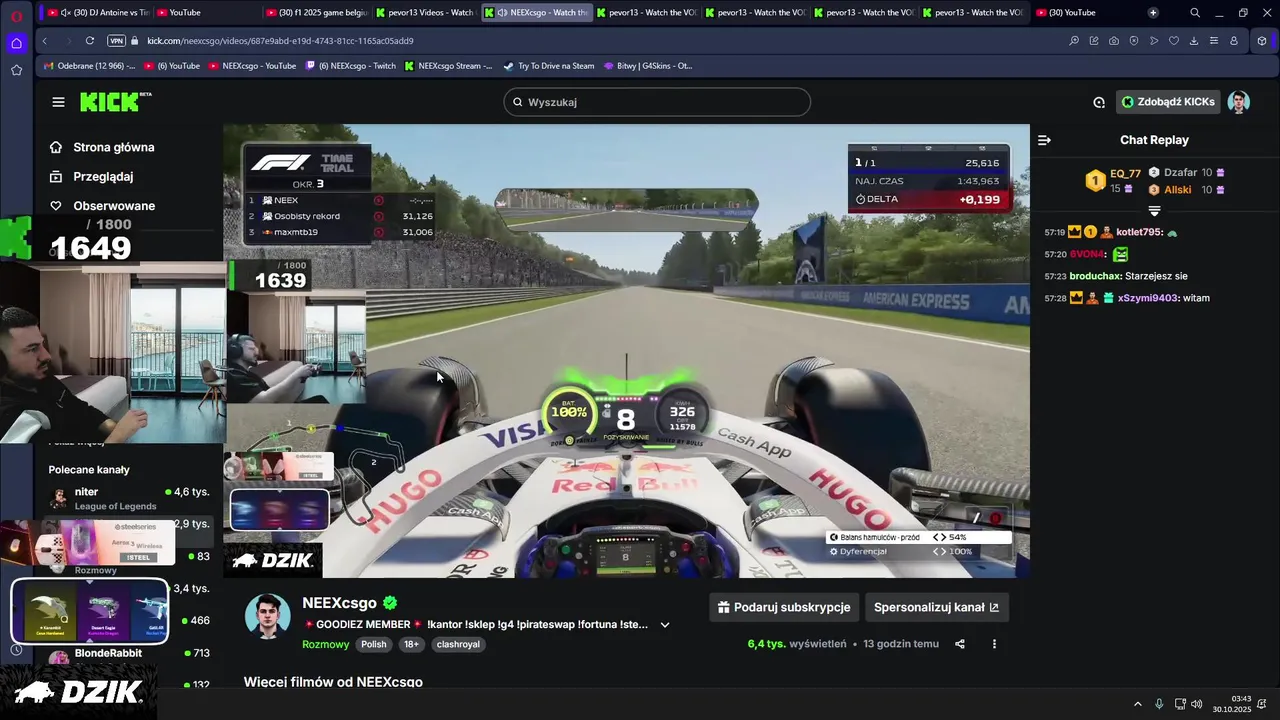Click the Opera logo menu
1280x720 pixels.
tap(16, 15)
